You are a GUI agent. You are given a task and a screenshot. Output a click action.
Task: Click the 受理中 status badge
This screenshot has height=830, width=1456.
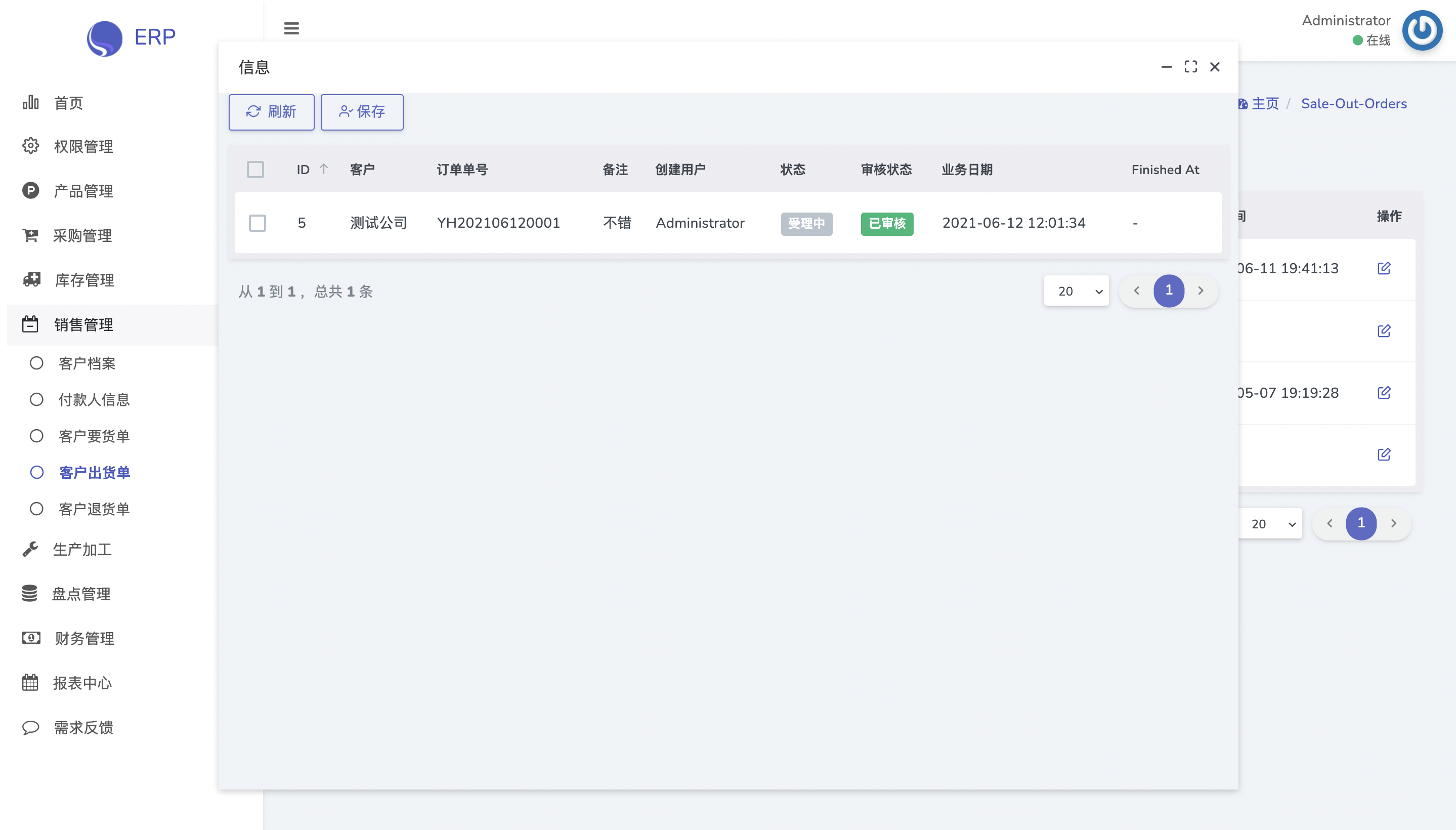[806, 224]
